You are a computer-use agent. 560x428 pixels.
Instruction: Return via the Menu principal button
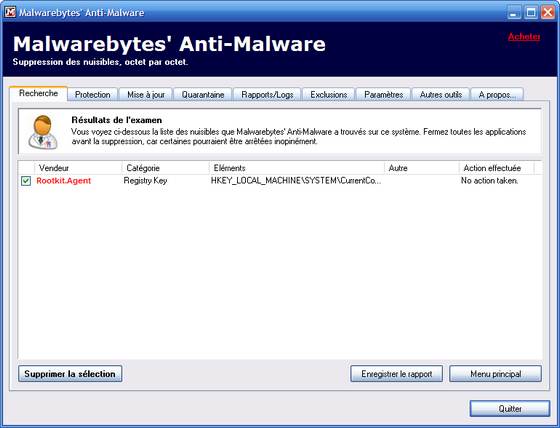coord(495,374)
